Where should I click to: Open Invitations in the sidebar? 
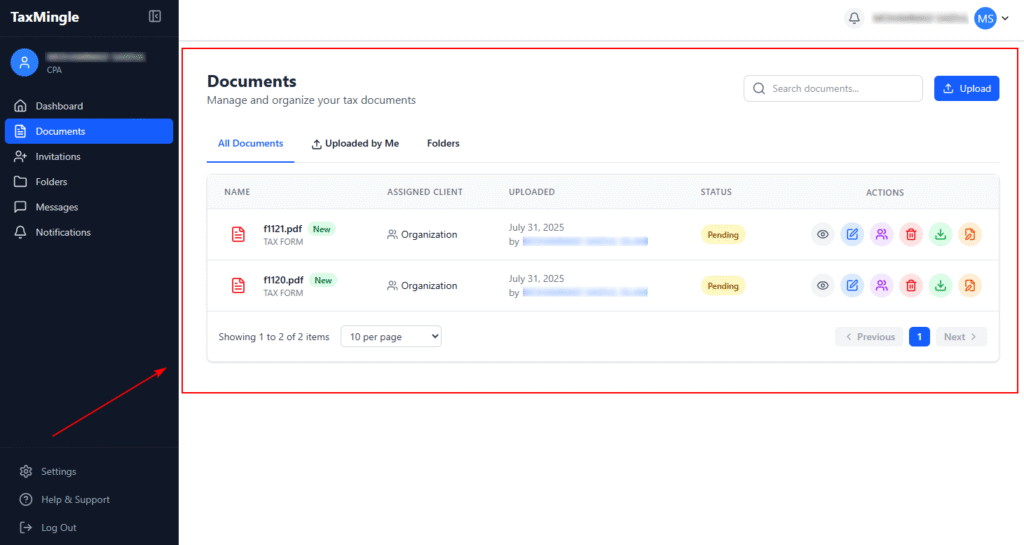pos(58,157)
